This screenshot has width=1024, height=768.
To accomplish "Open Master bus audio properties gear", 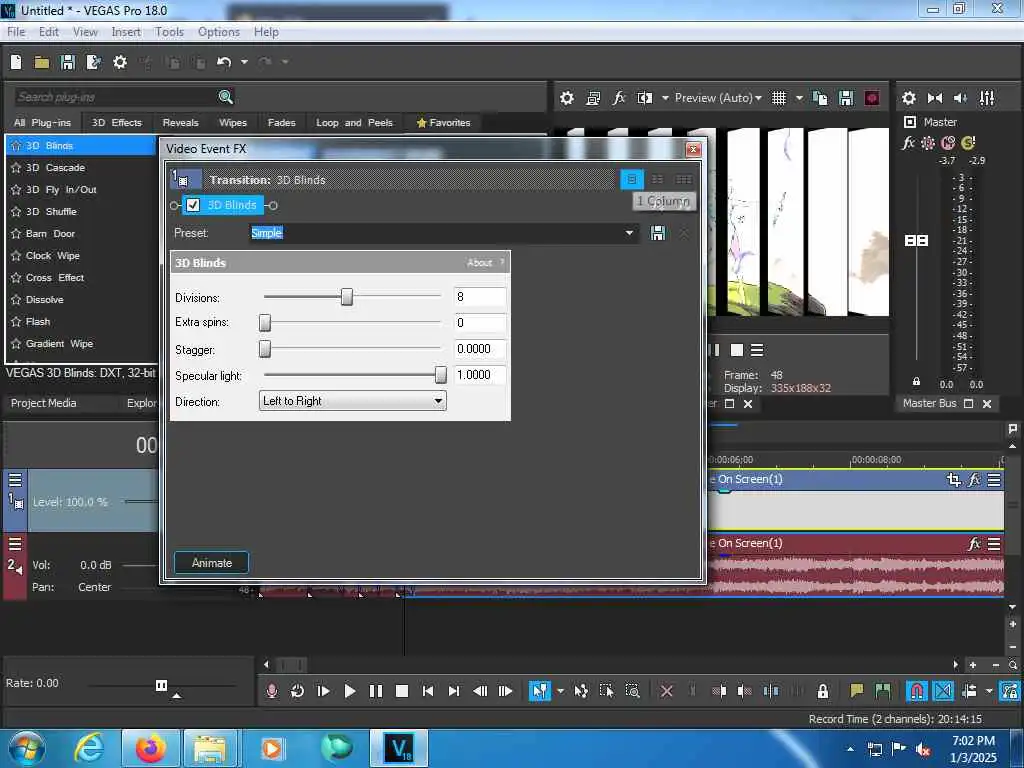I will pos(908,98).
